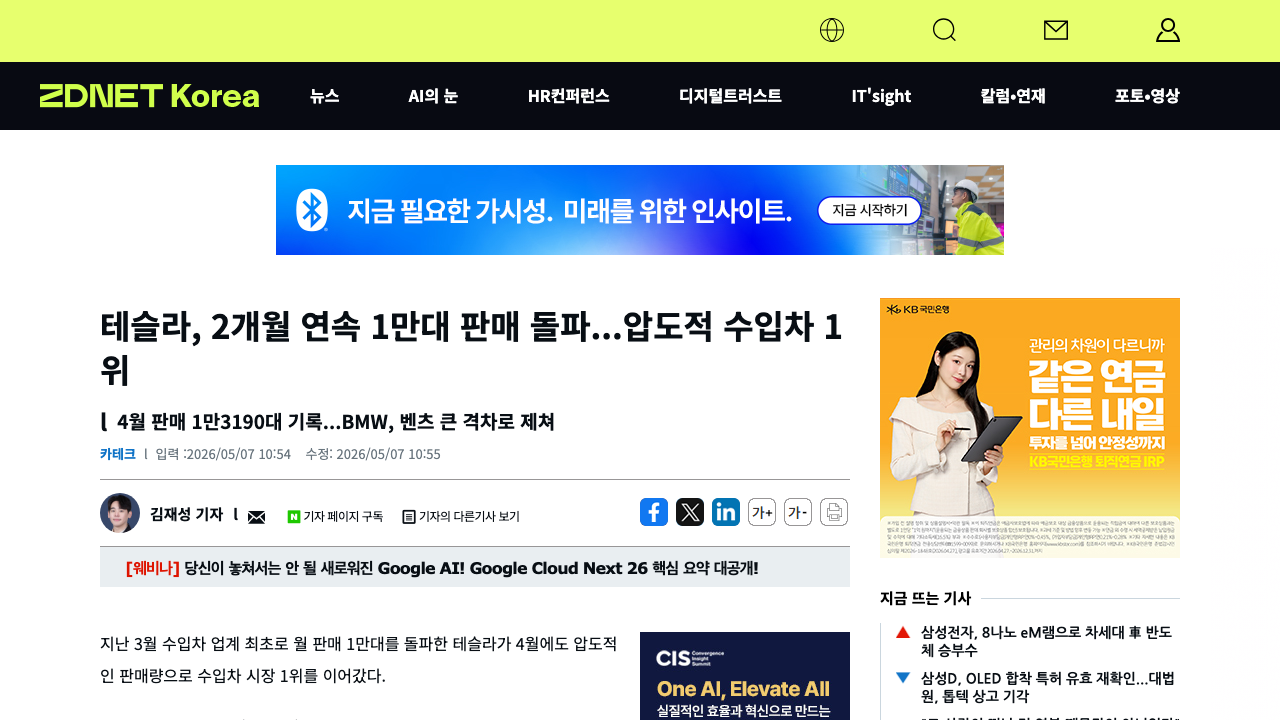Email the reporter via envelope icon
1280x720 pixels.
pos(257,516)
